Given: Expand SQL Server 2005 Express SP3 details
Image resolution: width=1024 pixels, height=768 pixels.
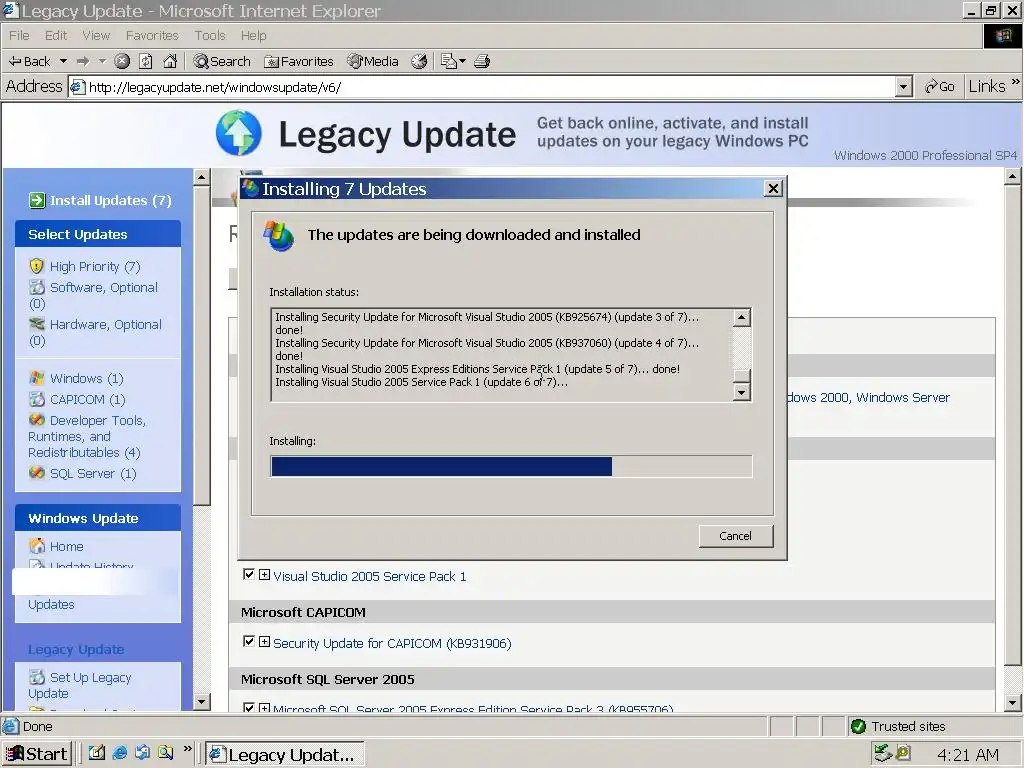Looking at the screenshot, I should [264, 708].
